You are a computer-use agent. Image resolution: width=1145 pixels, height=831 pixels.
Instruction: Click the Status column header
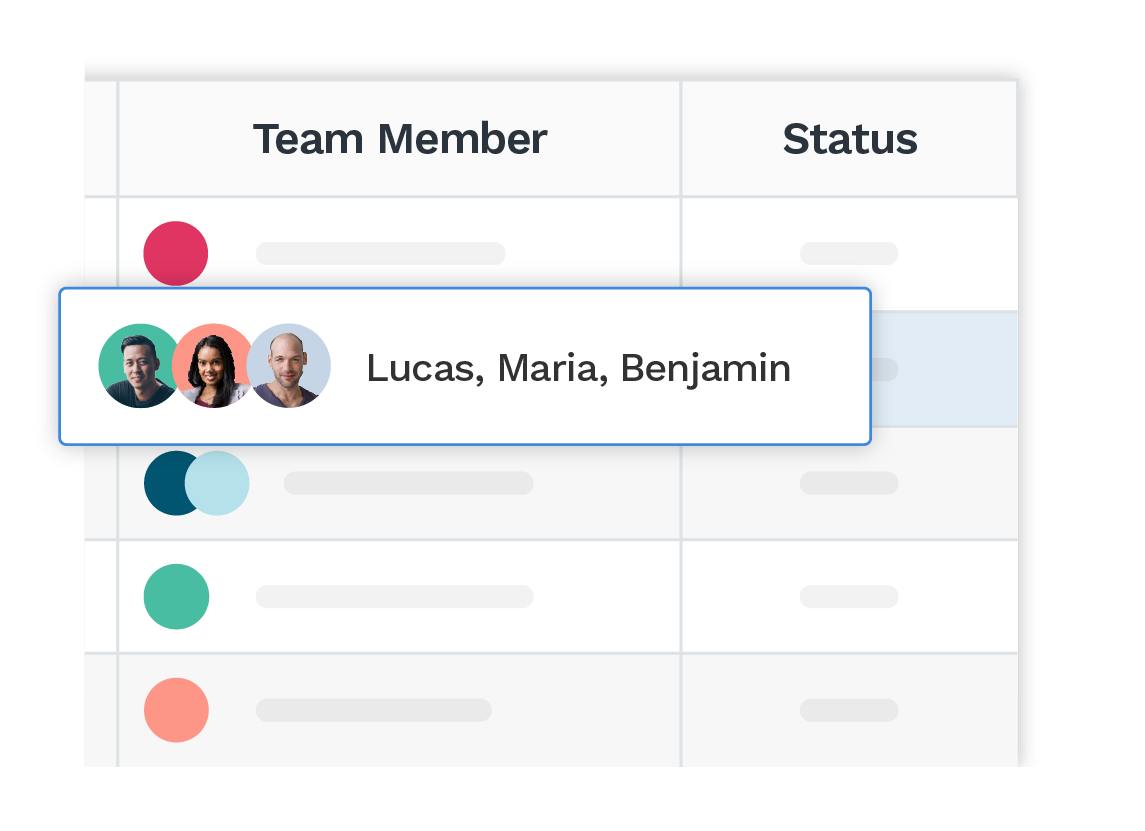coord(850,139)
